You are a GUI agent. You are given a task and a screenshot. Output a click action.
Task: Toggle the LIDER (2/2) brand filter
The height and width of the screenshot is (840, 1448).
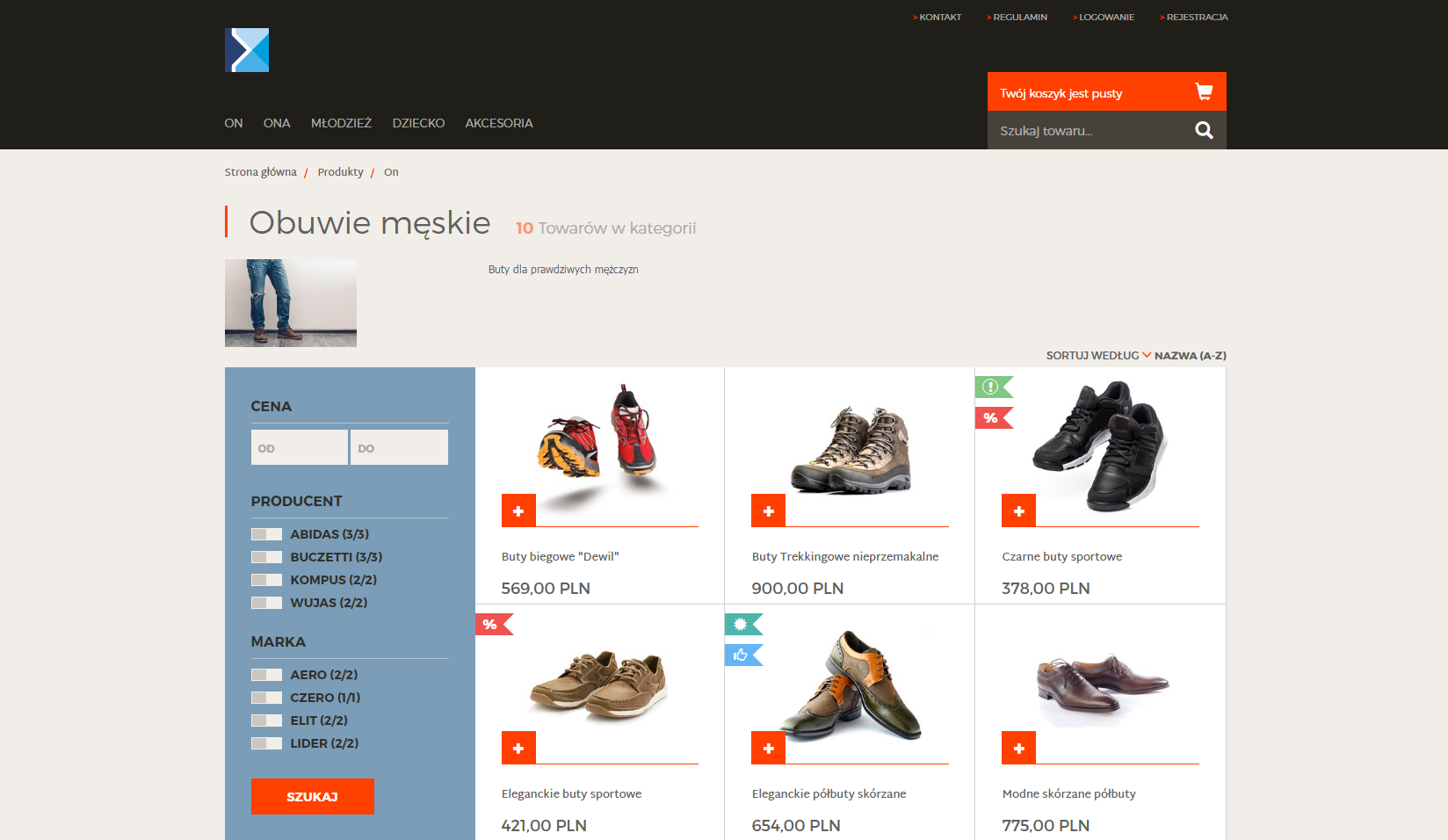(266, 743)
